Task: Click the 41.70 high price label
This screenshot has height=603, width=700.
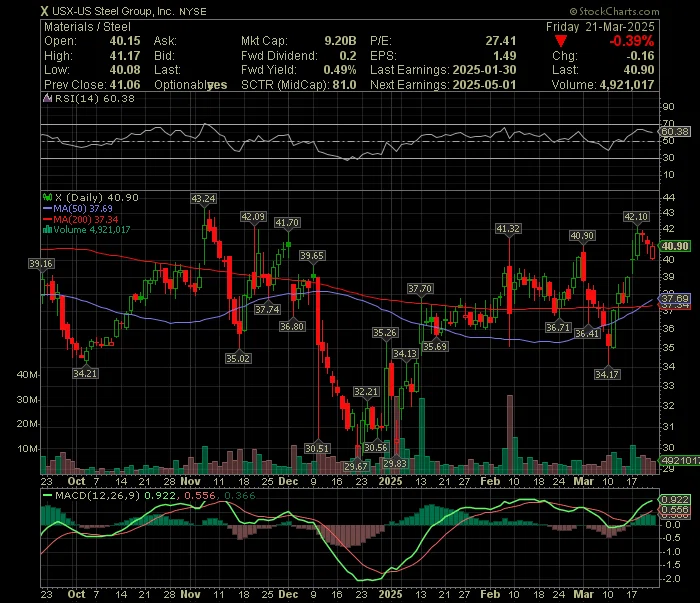Action: coord(287,223)
